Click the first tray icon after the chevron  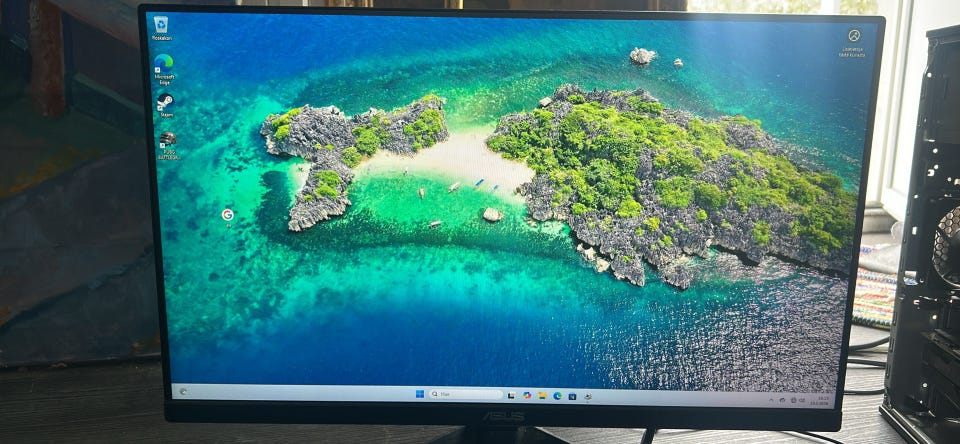782,400
